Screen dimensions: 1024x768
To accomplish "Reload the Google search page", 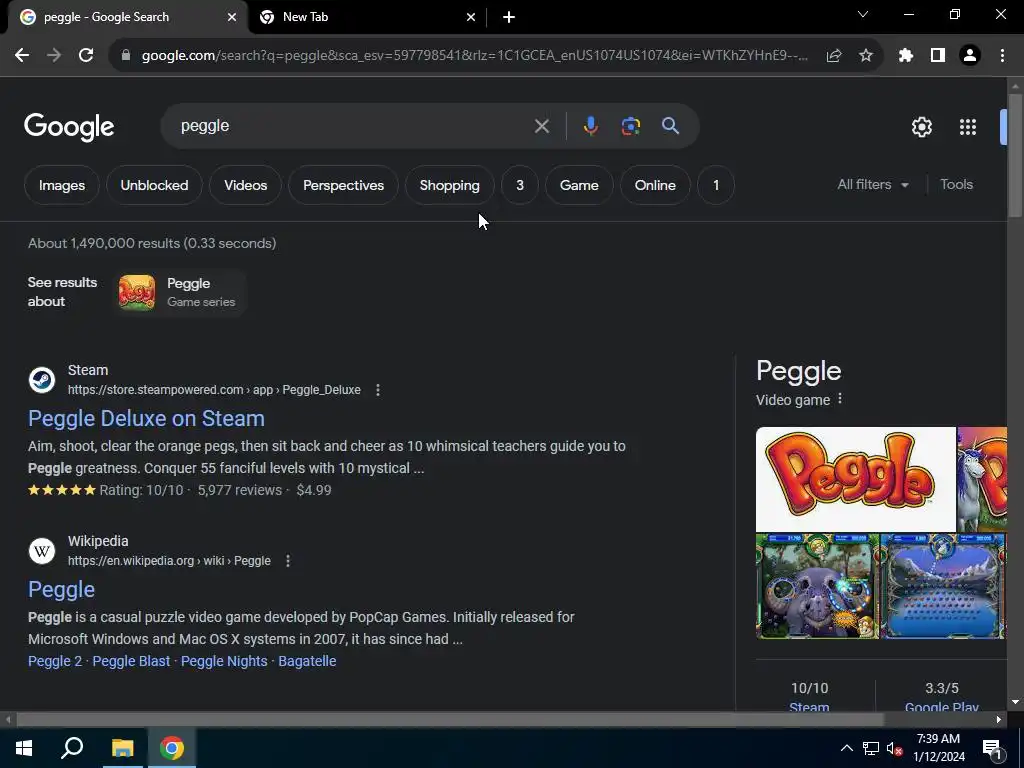I will click(x=86, y=56).
